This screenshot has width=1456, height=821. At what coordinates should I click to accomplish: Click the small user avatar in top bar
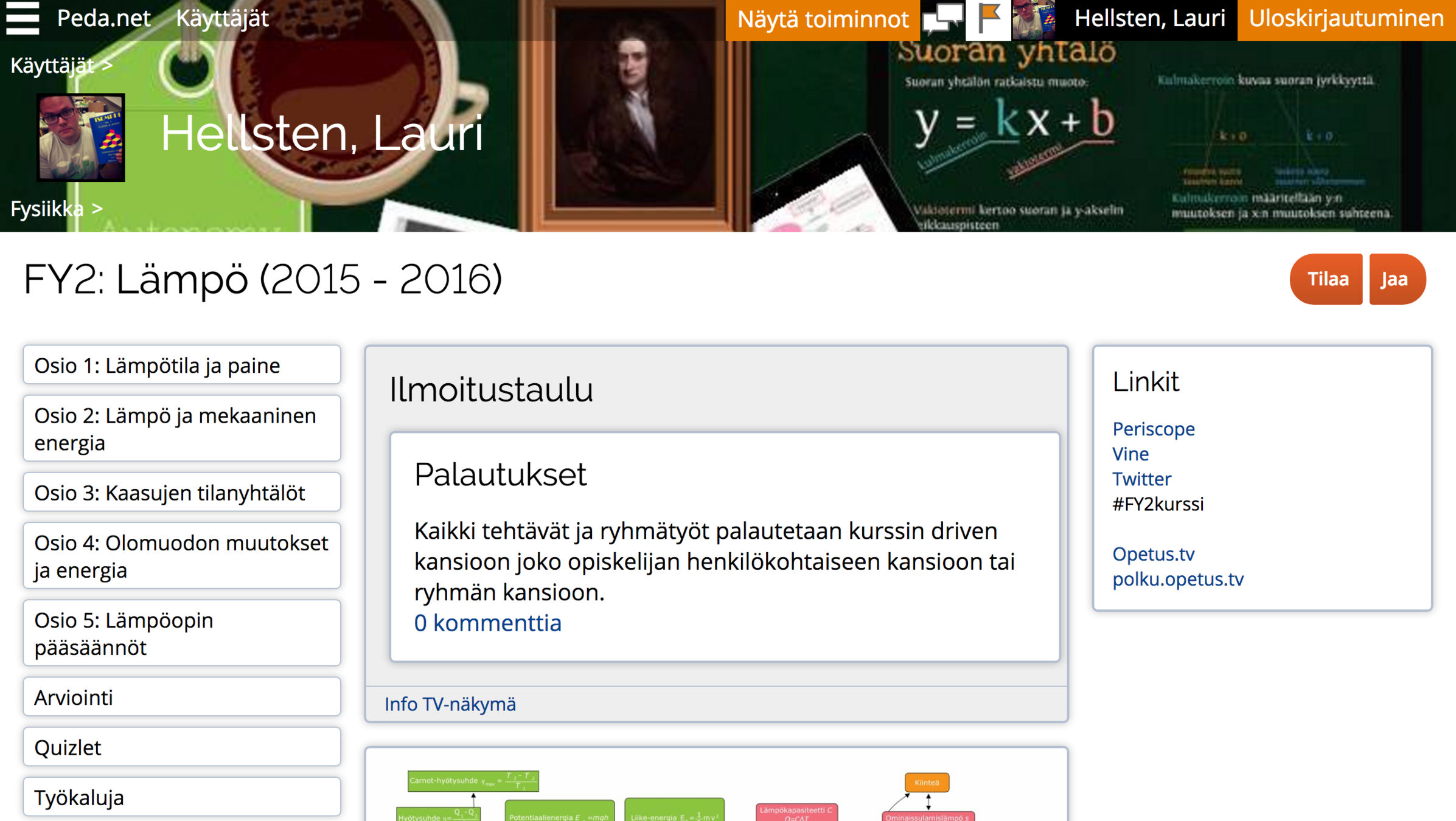tap(1034, 19)
